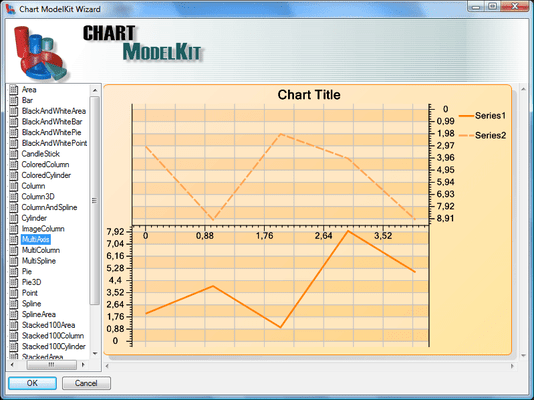Choose the Column chart template
This screenshot has height=400, width=534.
tap(33, 186)
